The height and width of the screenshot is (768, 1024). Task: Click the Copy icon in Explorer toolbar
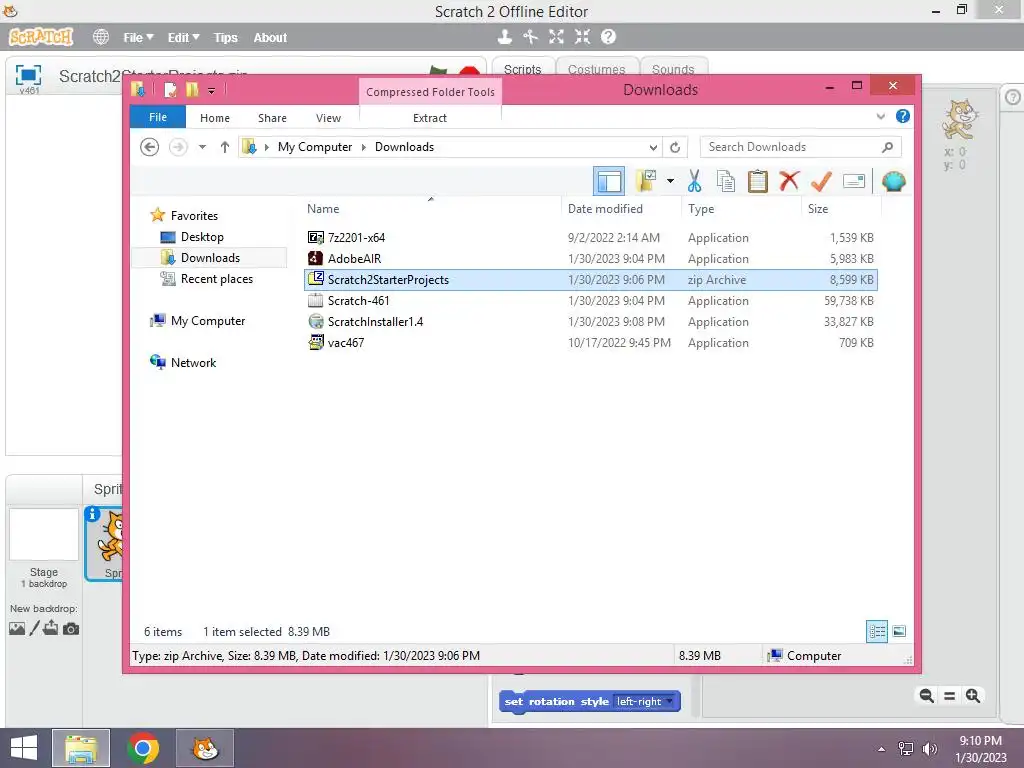coord(726,181)
